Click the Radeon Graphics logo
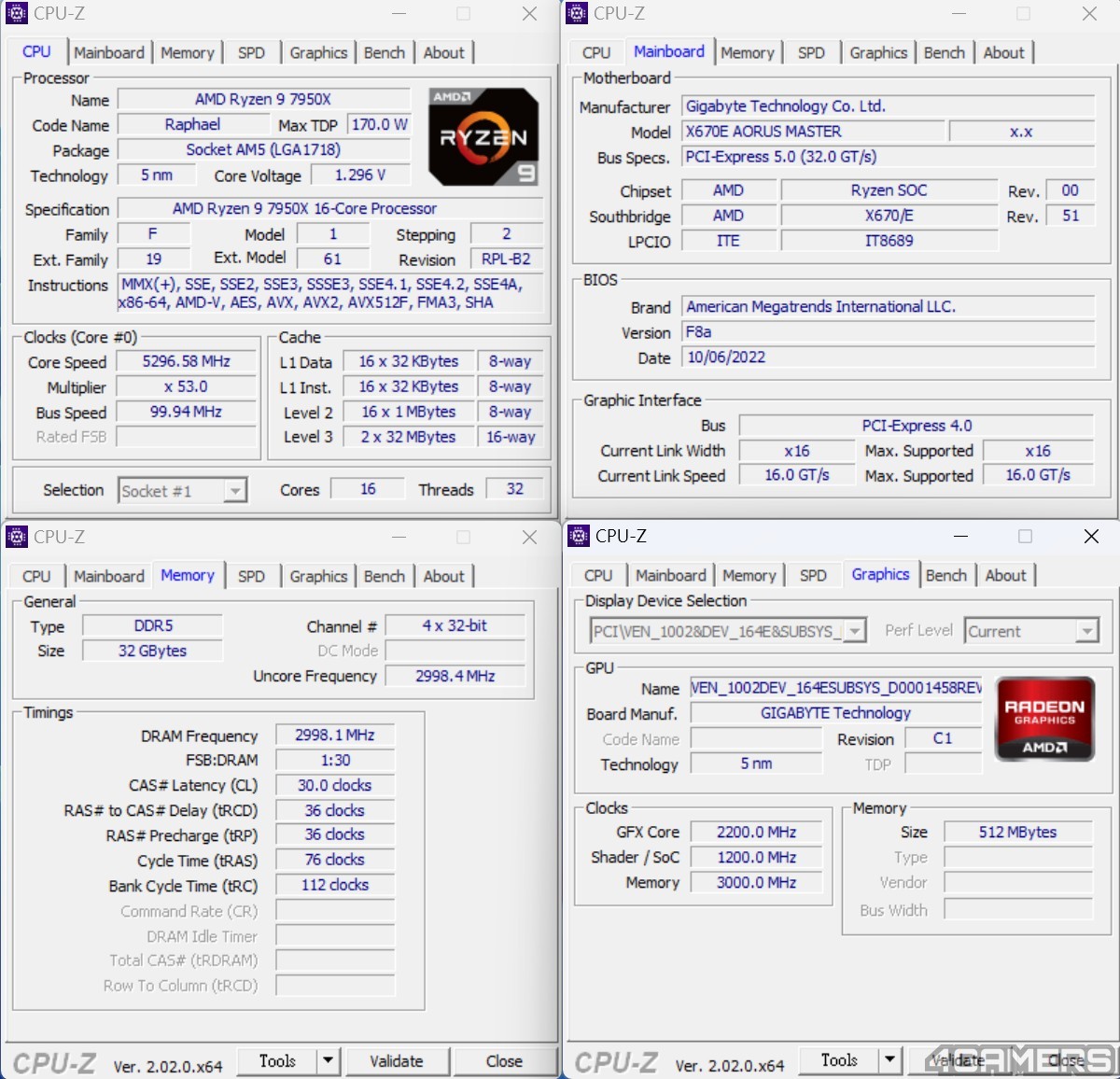This screenshot has height=1079, width=1120. tap(1045, 720)
